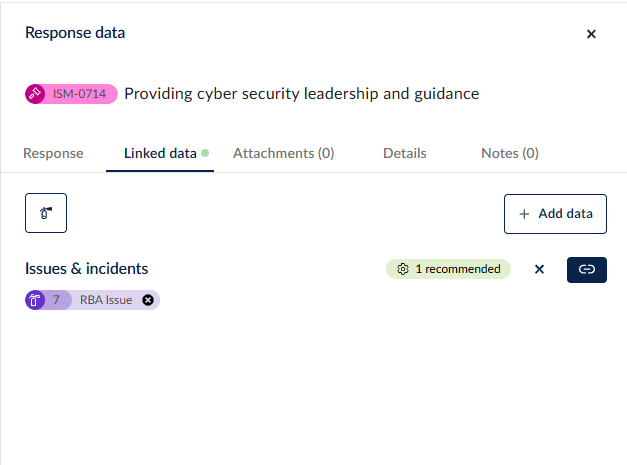The image size is (627, 465).
Task: Remove the RBA Issue chip
Action: click(148, 300)
